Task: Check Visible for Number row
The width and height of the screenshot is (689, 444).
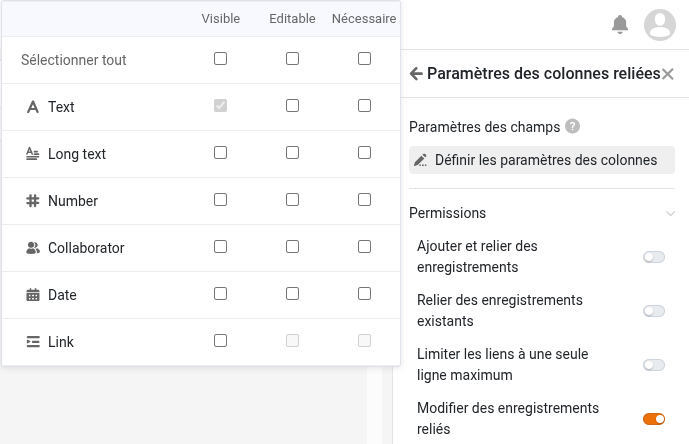Action: 221,200
